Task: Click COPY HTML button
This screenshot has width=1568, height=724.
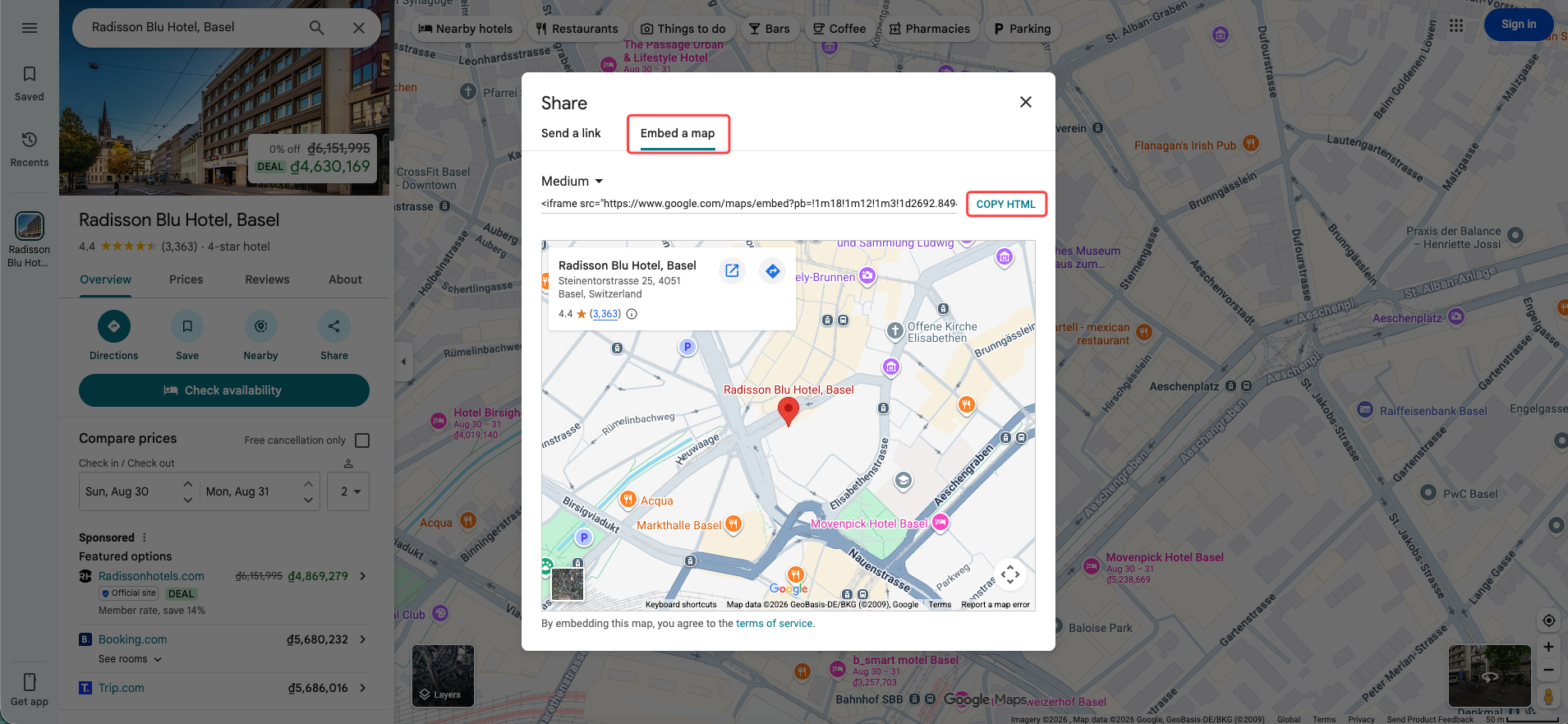Action: click(x=1006, y=204)
